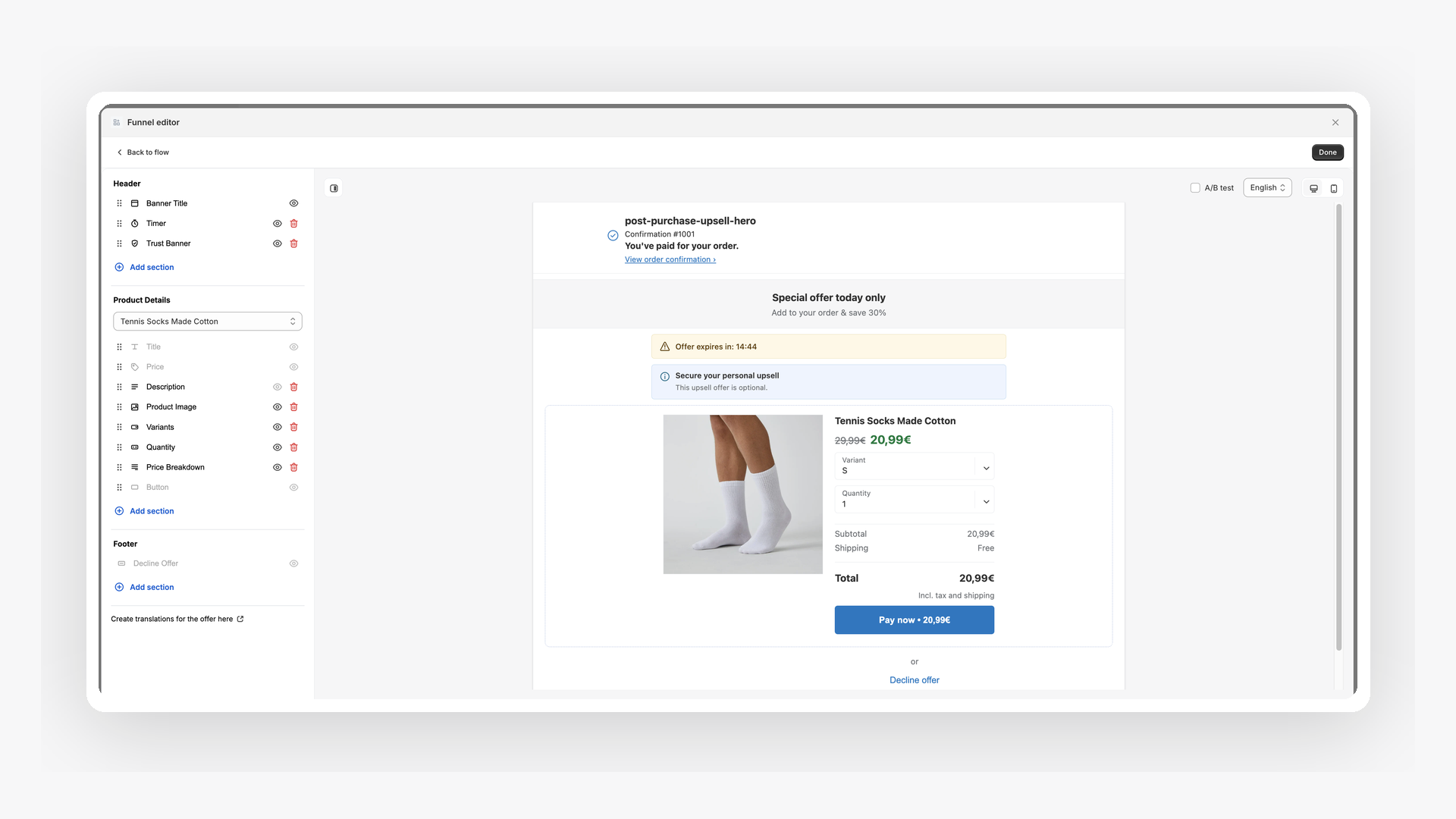Remove the Product Image section
Screen dimensions: 1456x819
(x=294, y=407)
